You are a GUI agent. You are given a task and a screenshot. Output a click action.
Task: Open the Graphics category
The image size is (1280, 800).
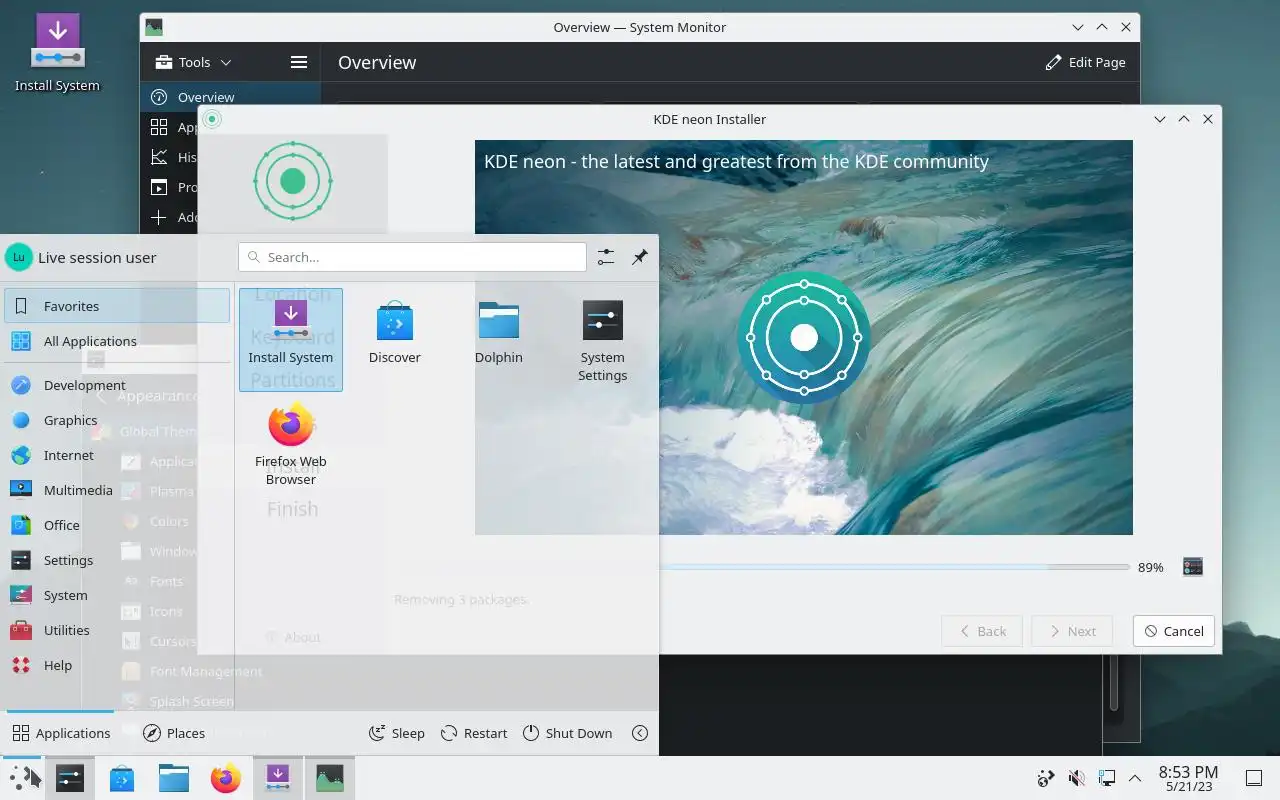coord(117,420)
